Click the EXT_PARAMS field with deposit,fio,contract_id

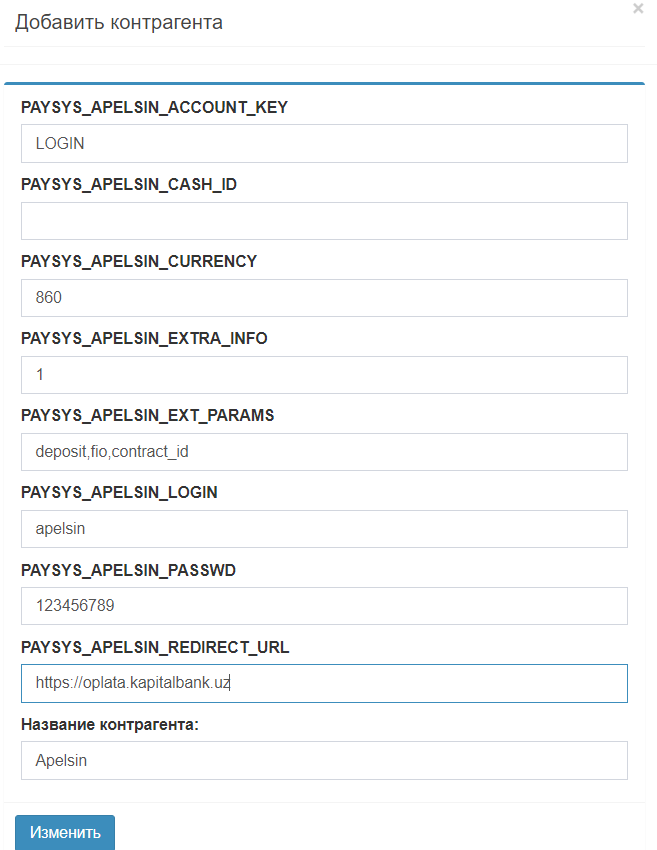(323, 452)
